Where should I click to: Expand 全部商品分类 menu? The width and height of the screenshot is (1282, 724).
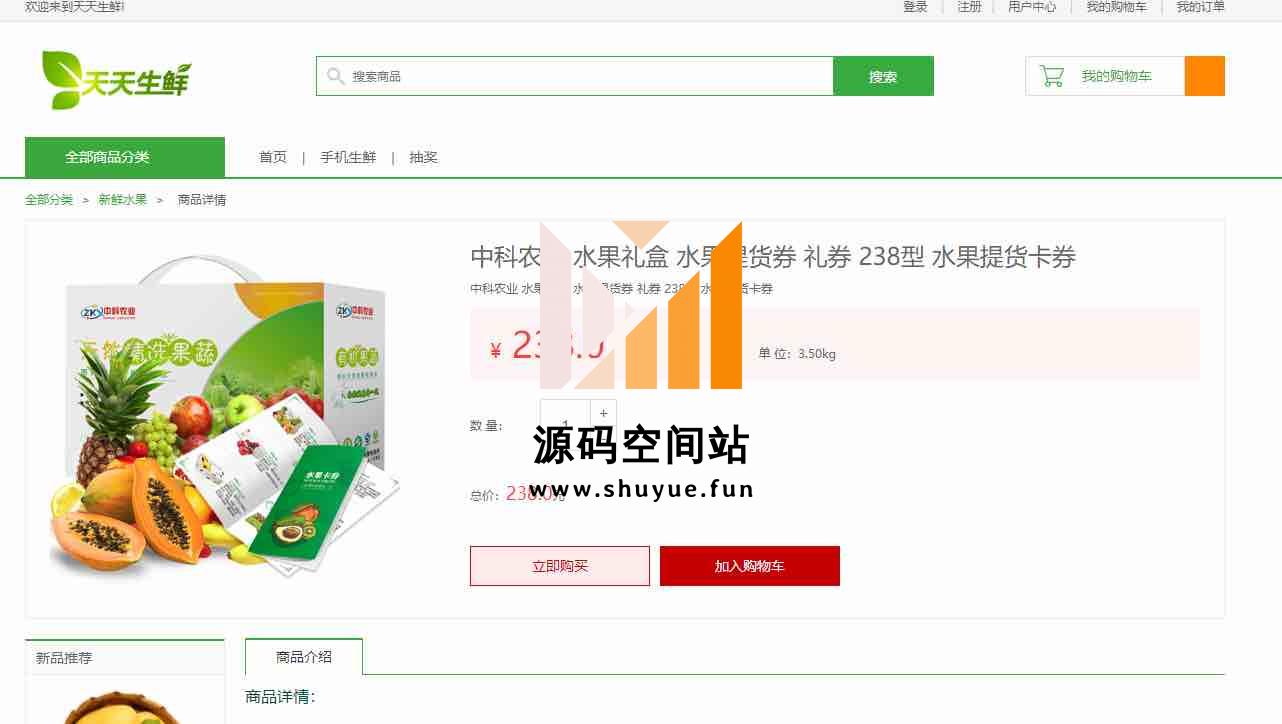[x=125, y=157]
